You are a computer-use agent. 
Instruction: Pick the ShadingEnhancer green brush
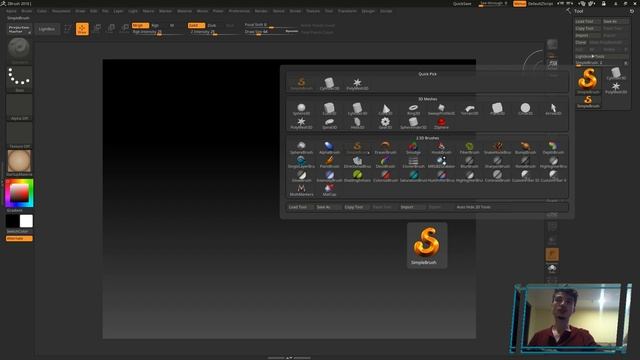pyautogui.click(x=357, y=176)
